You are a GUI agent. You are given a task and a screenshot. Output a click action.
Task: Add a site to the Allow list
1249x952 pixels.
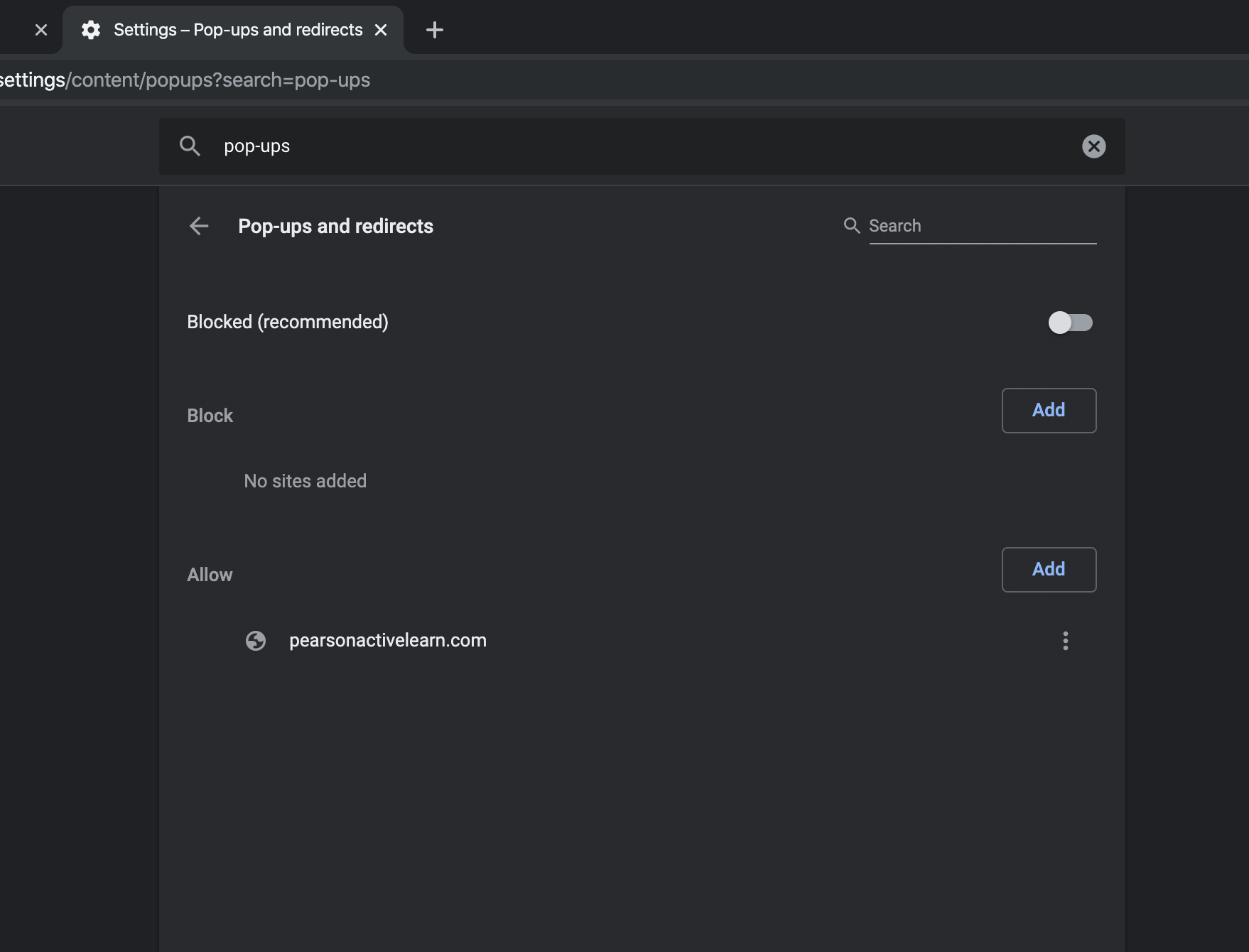1048,570
